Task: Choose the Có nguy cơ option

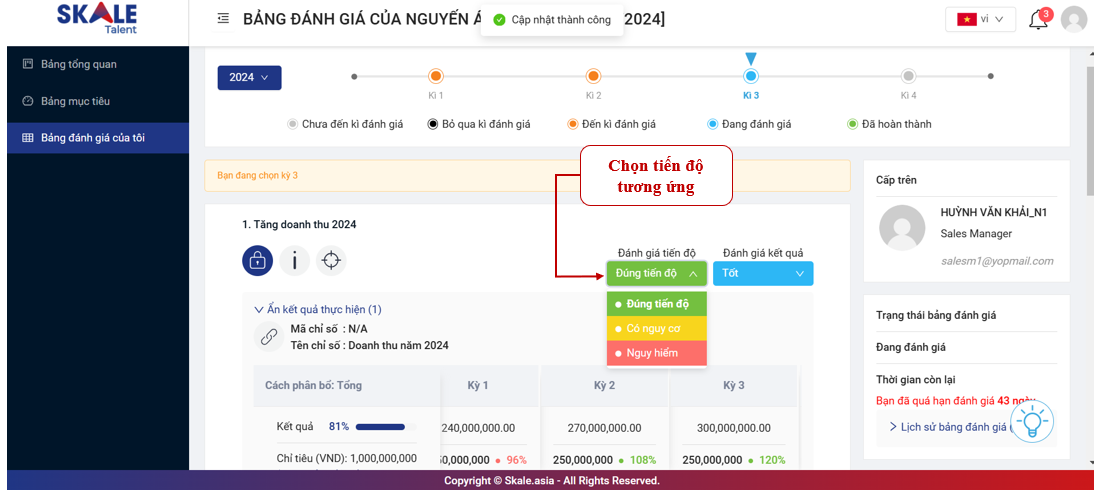Action: click(x=656, y=328)
